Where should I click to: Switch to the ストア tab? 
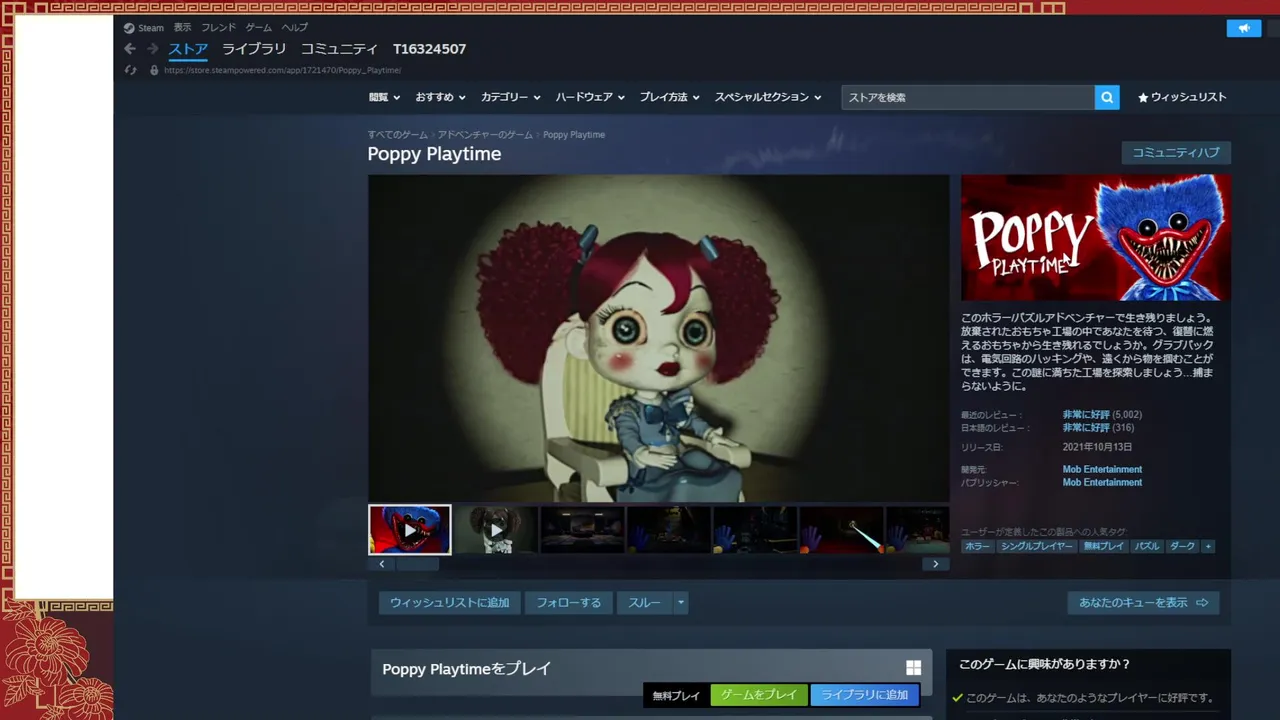tap(188, 49)
